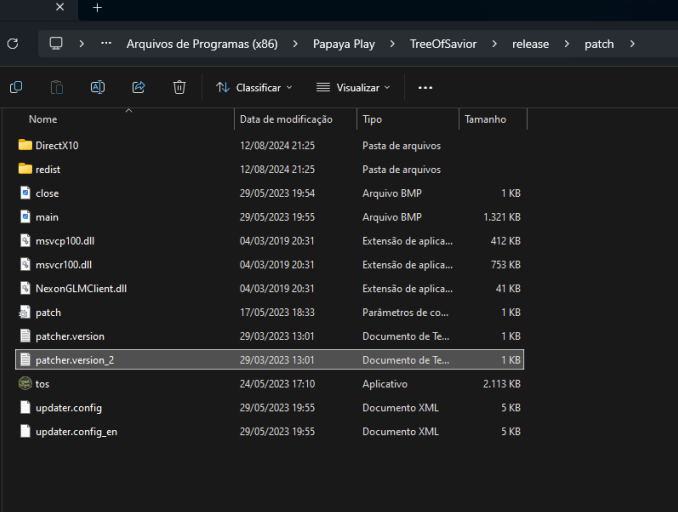Click the msvcp100.dll file name

(65, 241)
